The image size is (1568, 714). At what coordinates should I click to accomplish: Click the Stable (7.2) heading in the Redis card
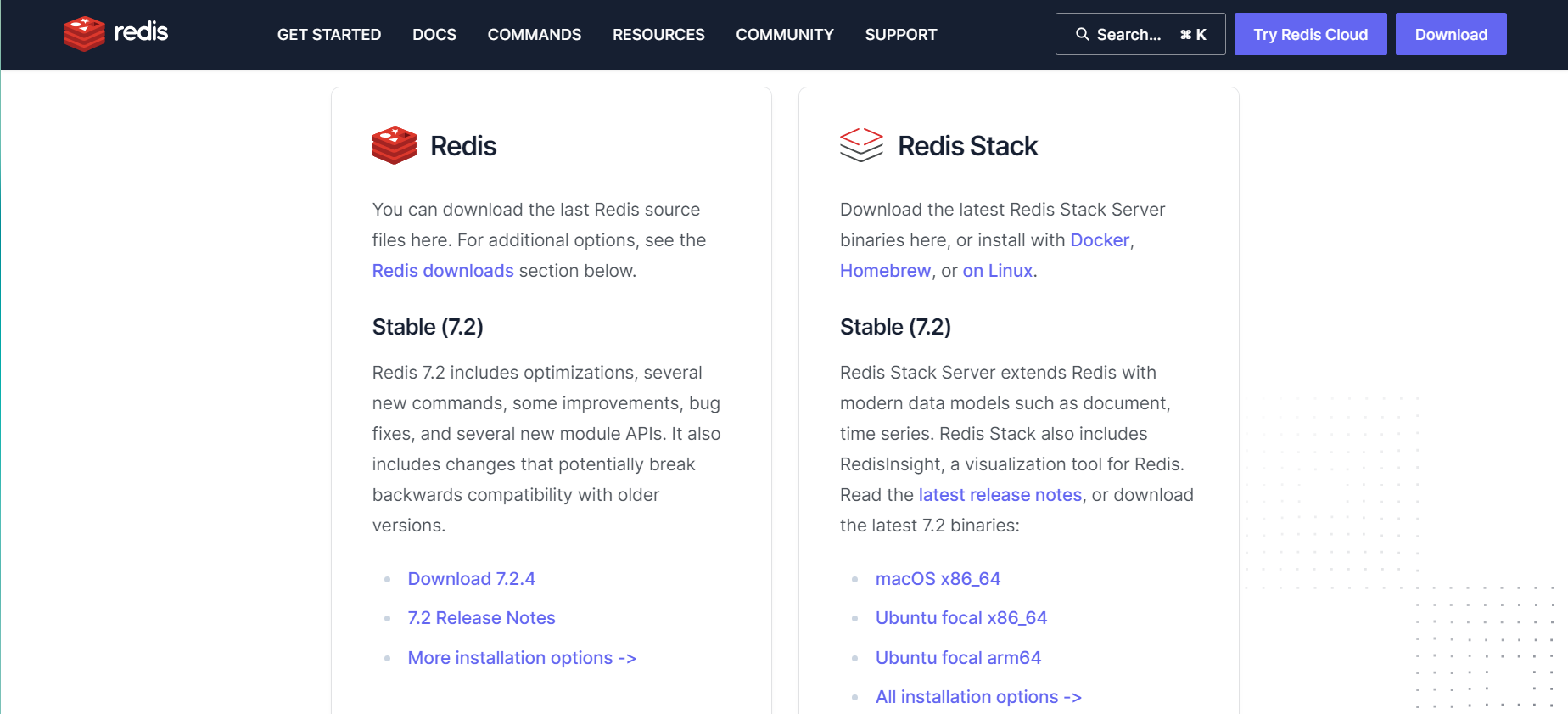point(428,327)
